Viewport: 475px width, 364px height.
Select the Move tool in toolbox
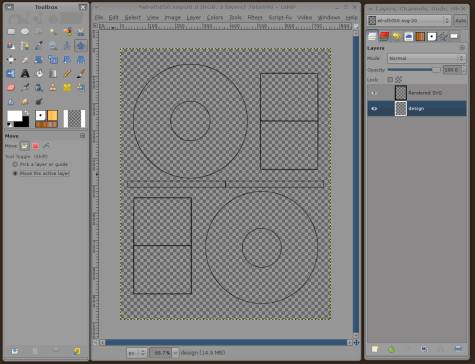pos(81,46)
